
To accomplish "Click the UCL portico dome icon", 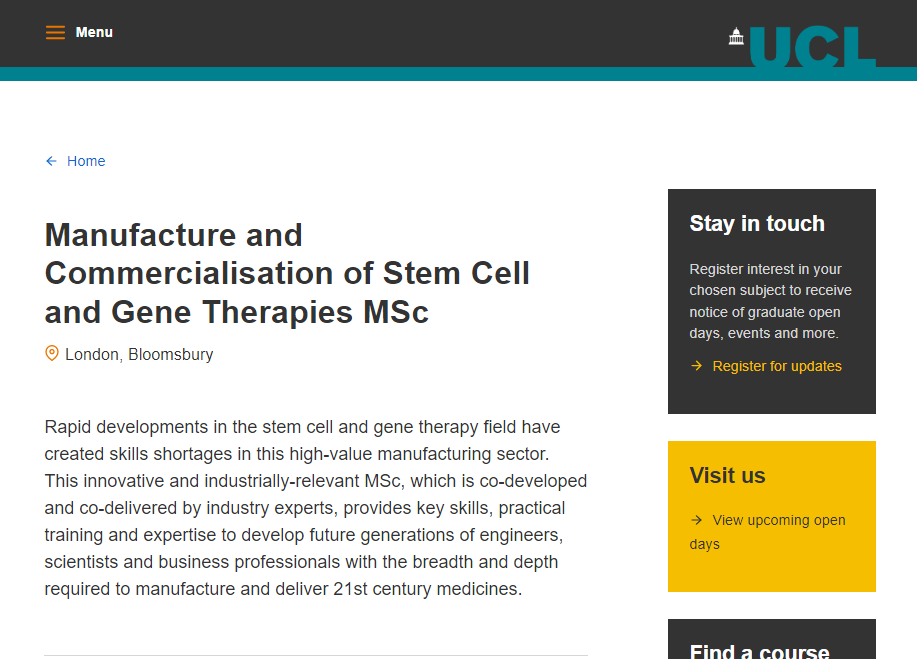I will 737,37.
